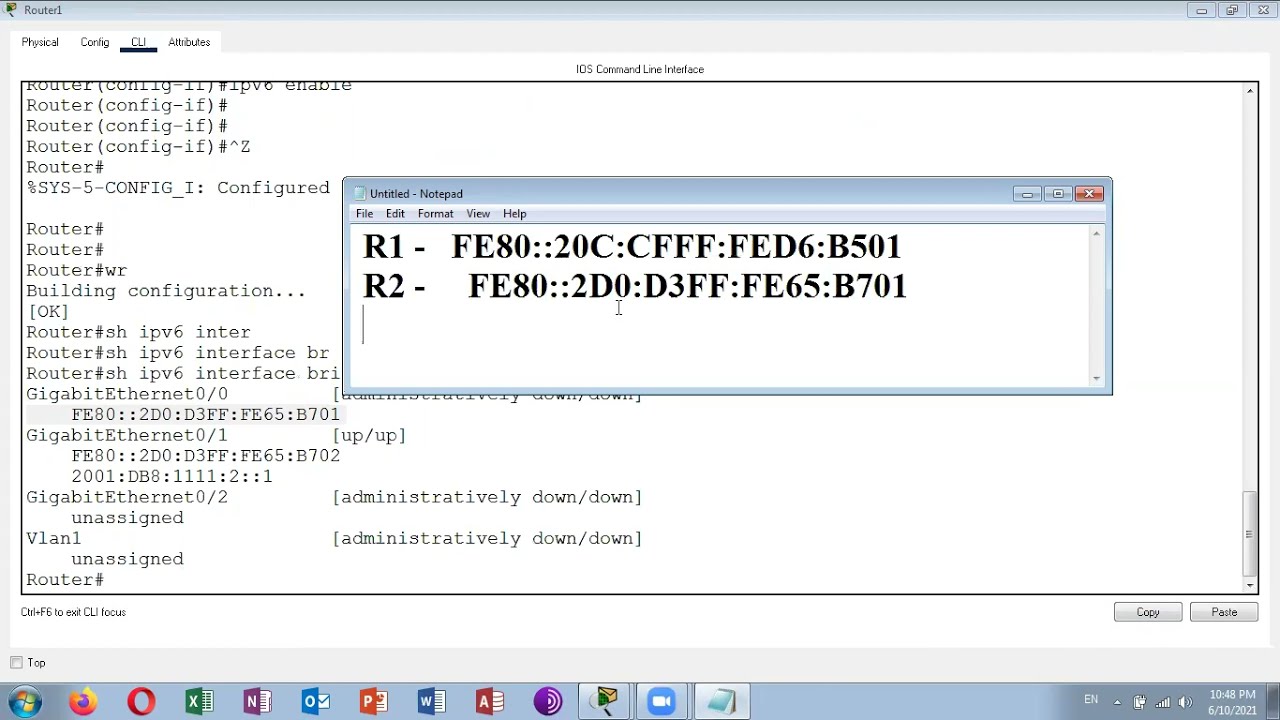Open Outlook from the taskbar
The width and height of the screenshot is (1280, 720).
tap(315, 701)
